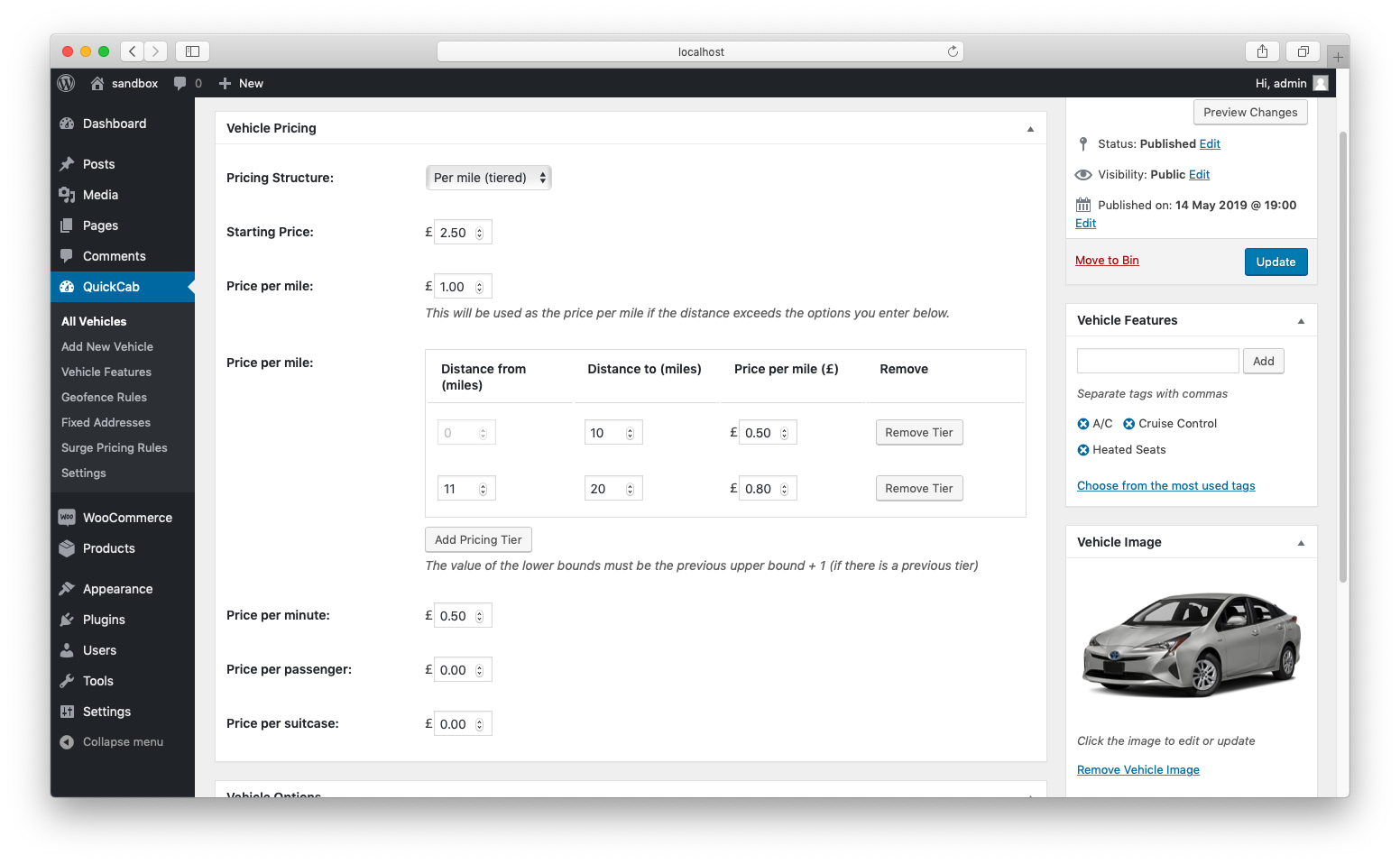Open the Pricing Structure dropdown
1400x864 pixels.
coord(488,178)
